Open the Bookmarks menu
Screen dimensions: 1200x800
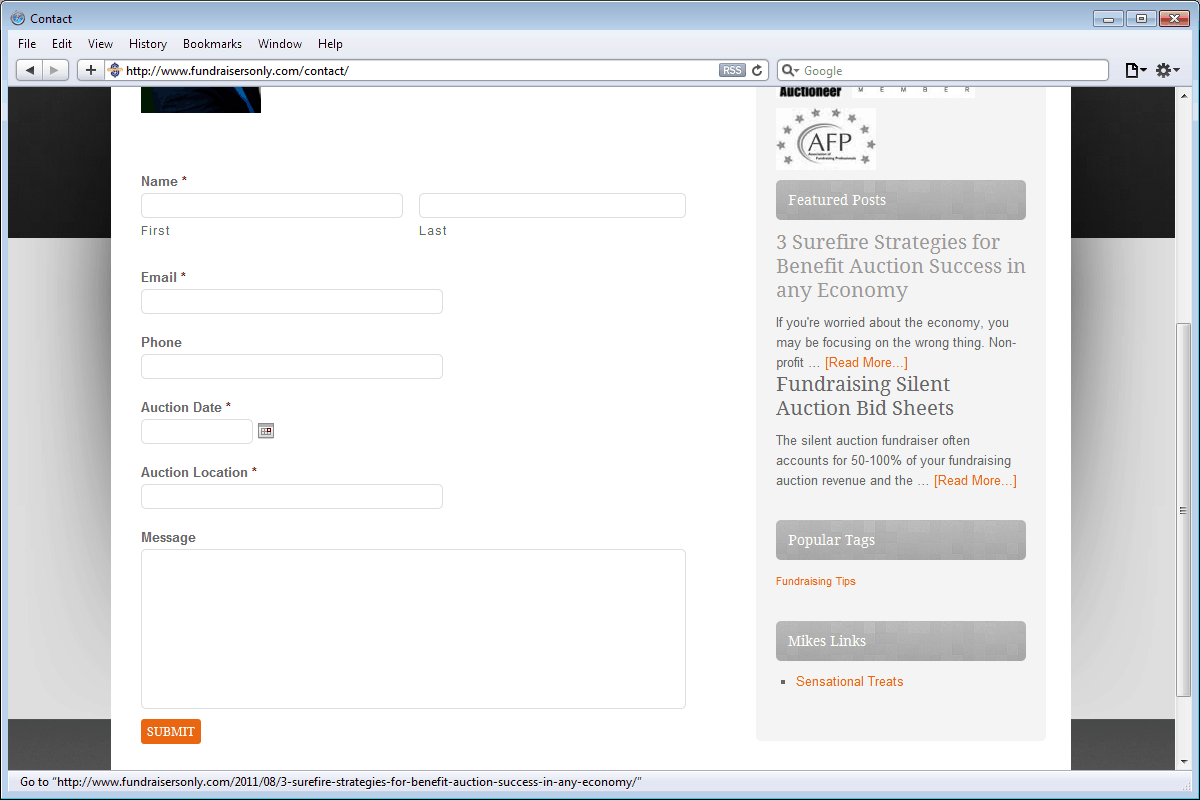(x=212, y=44)
